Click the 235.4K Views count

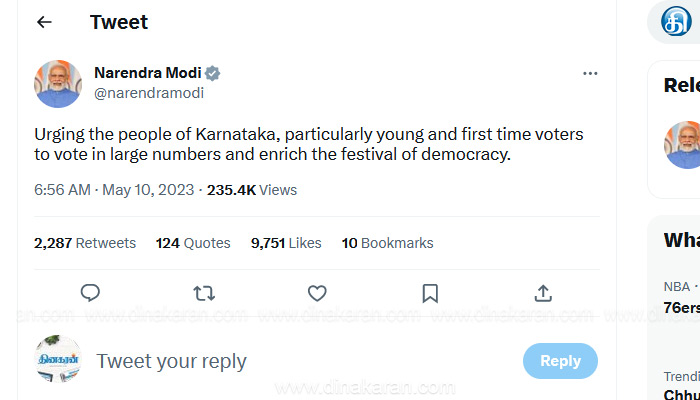click(252, 189)
